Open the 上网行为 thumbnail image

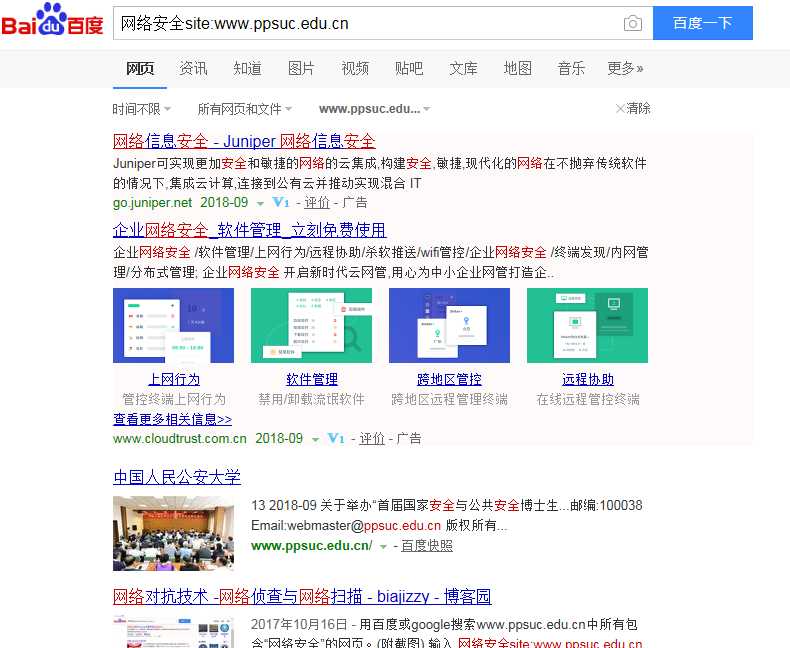(x=173, y=326)
